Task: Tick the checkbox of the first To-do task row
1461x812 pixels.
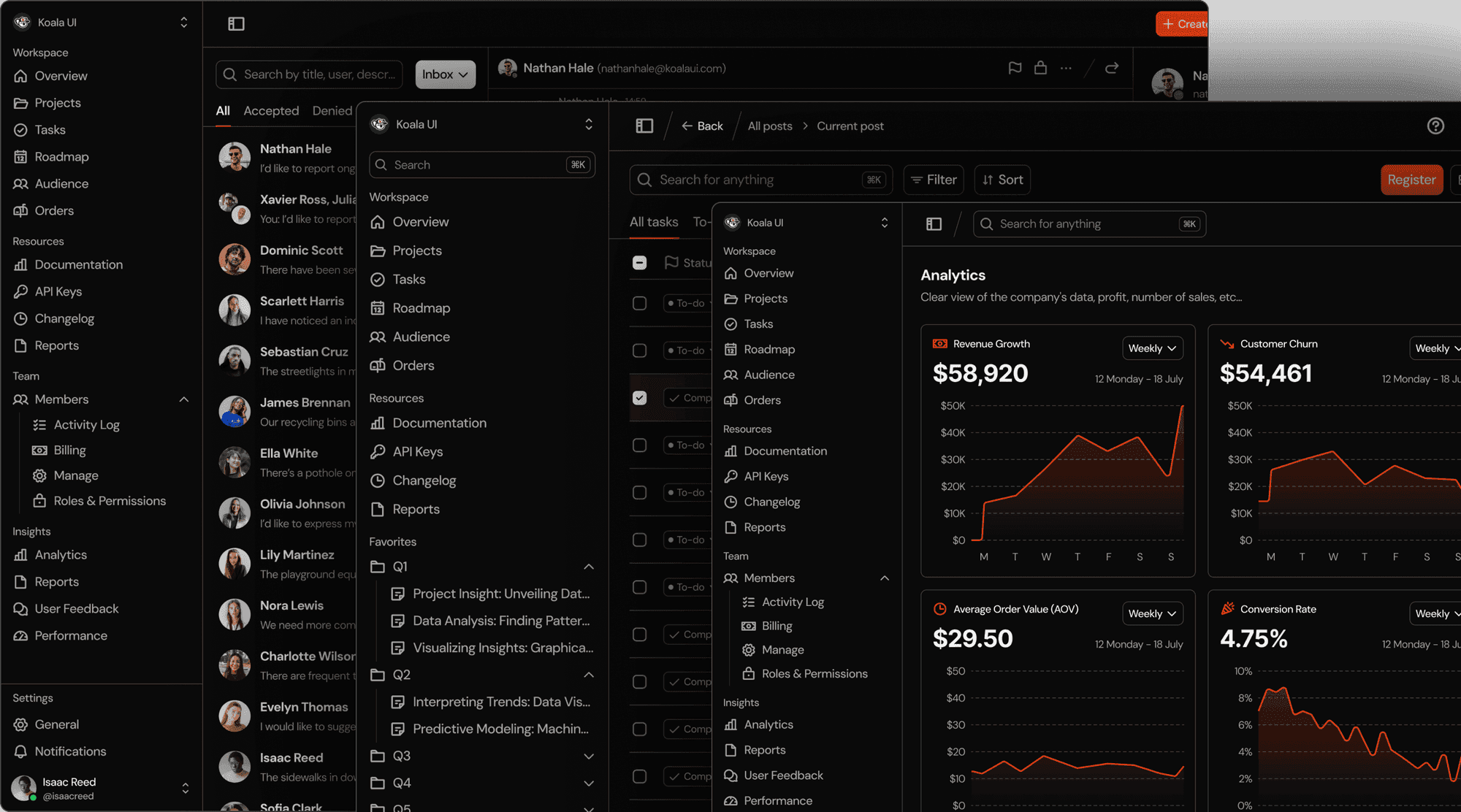Action: pos(639,303)
